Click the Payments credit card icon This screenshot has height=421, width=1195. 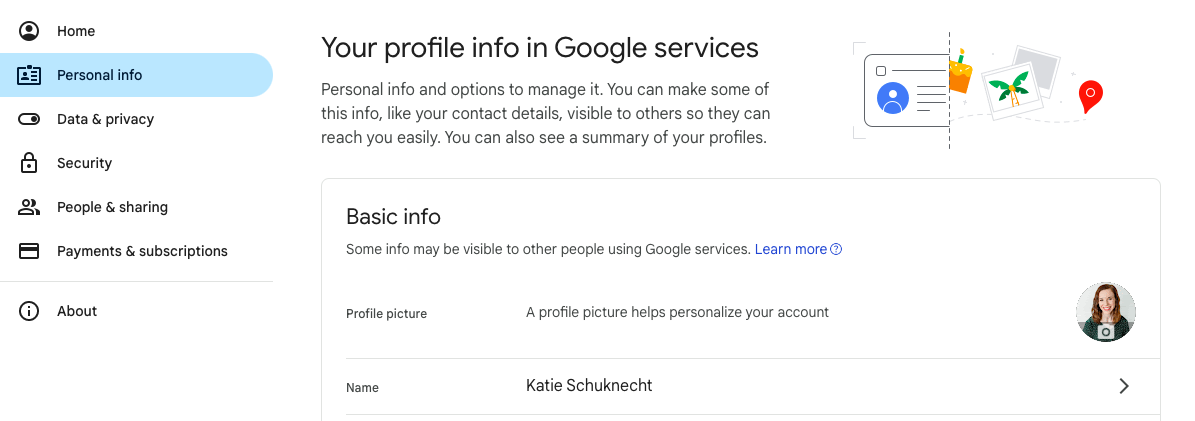coord(29,251)
